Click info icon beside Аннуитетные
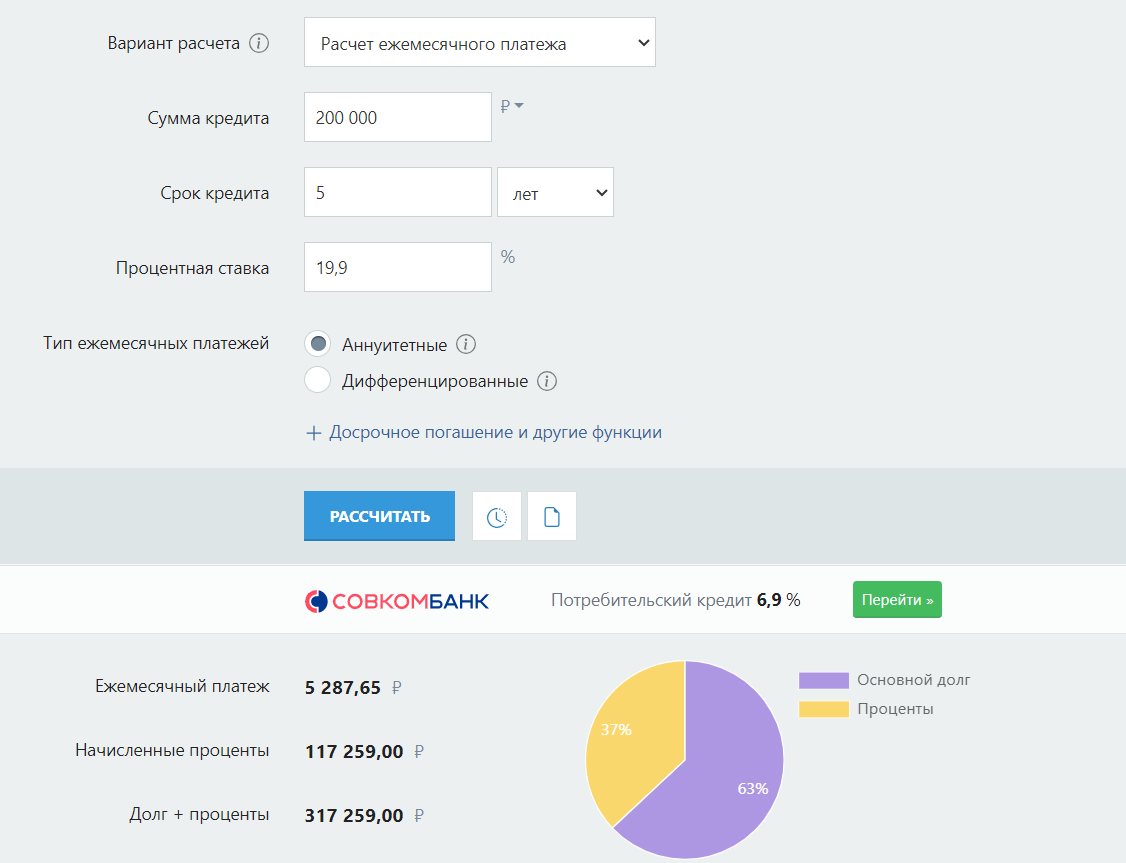This screenshot has width=1126, height=863. tap(466, 345)
